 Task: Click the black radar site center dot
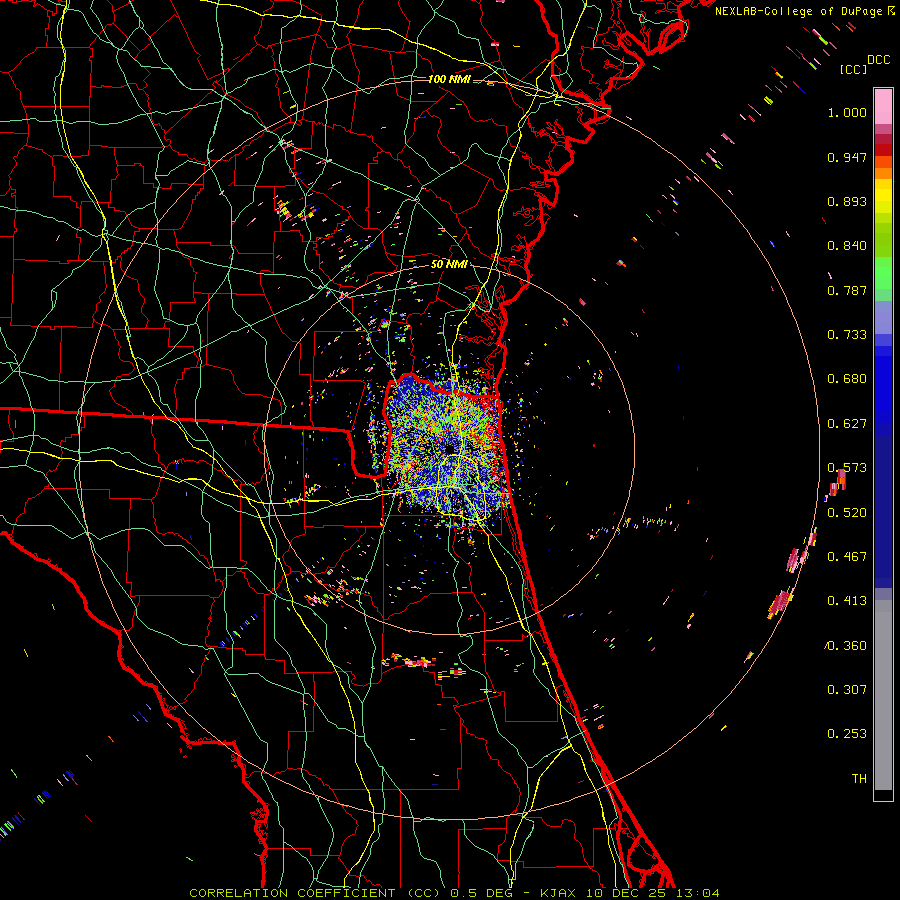click(x=449, y=449)
